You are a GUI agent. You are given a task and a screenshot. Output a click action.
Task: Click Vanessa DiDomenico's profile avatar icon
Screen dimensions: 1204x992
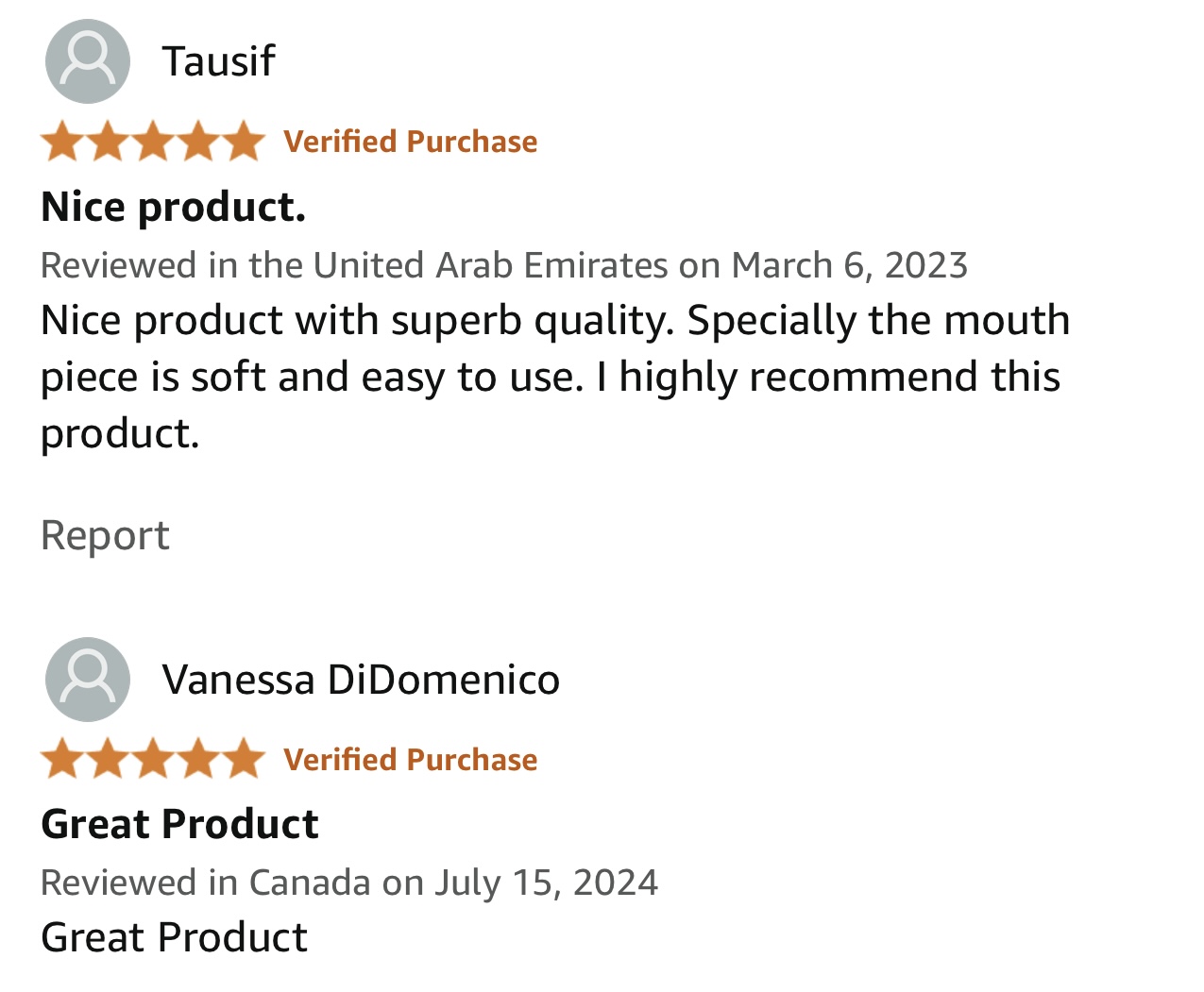tap(87, 679)
